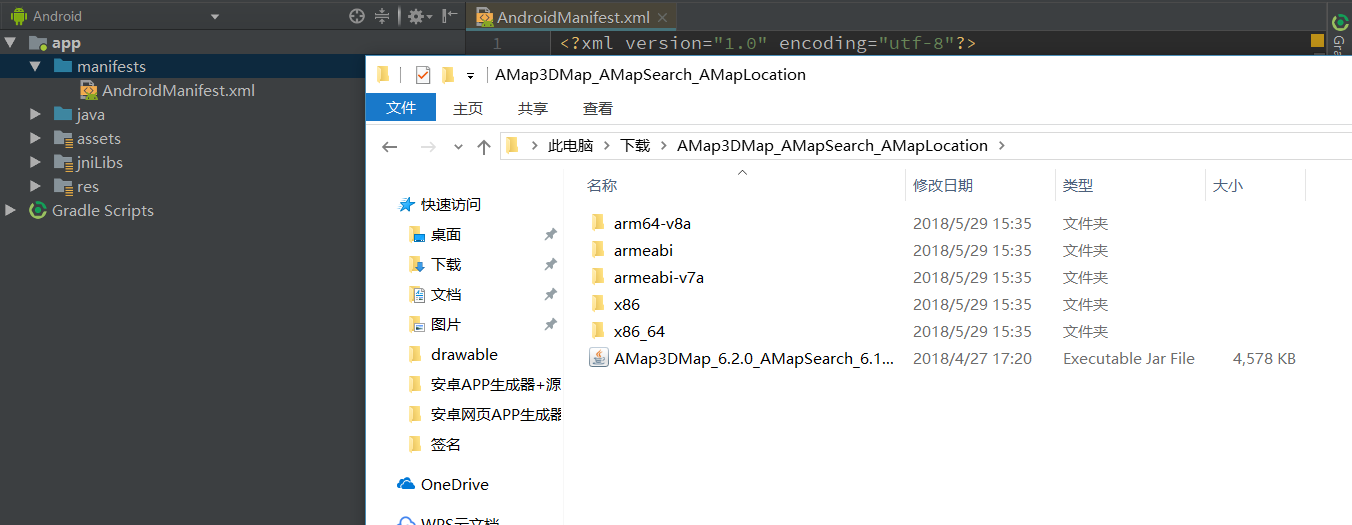Click the properties checkmark icon in title bar
The width and height of the screenshot is (1352, 525).
[x=422, y=75]
